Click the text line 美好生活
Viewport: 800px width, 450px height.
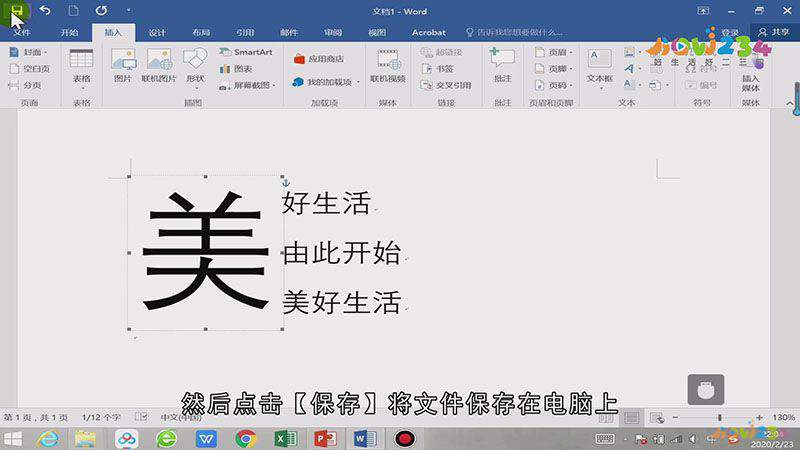click(341, 302)
